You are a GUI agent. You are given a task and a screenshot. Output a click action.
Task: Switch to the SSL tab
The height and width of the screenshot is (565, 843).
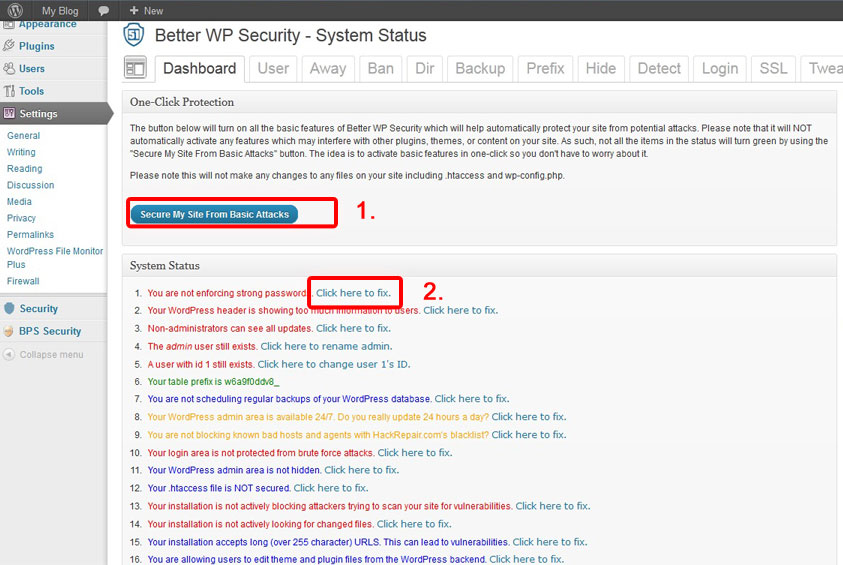(x=773, y=69)
